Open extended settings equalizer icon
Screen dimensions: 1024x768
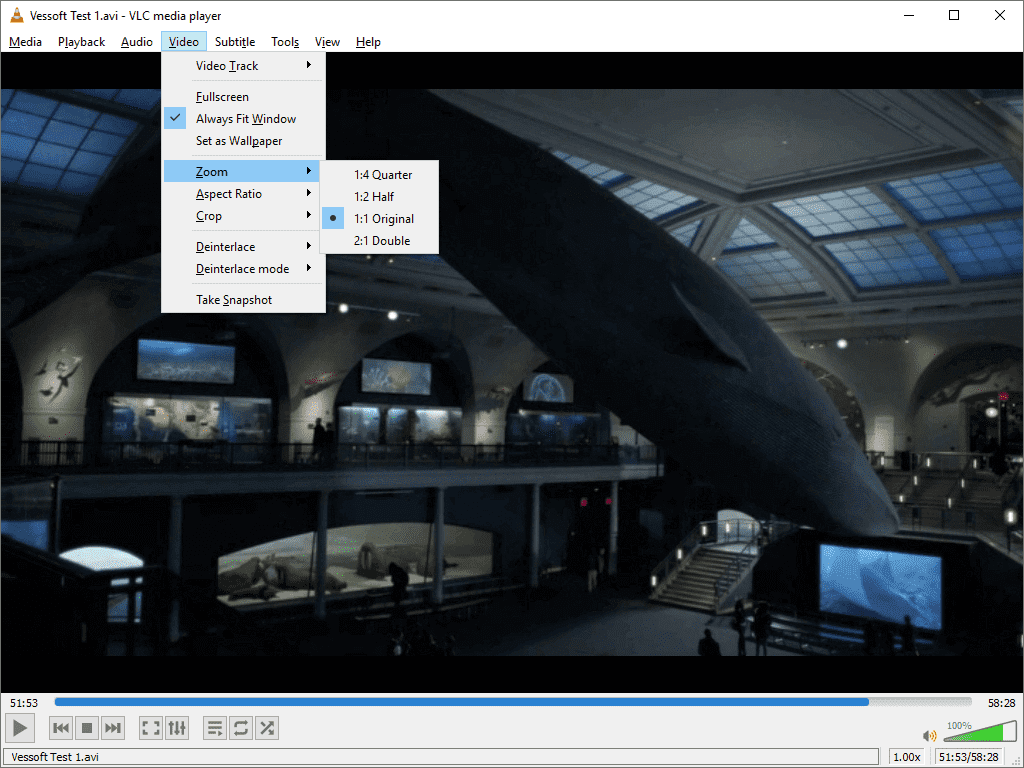(177, 728)
